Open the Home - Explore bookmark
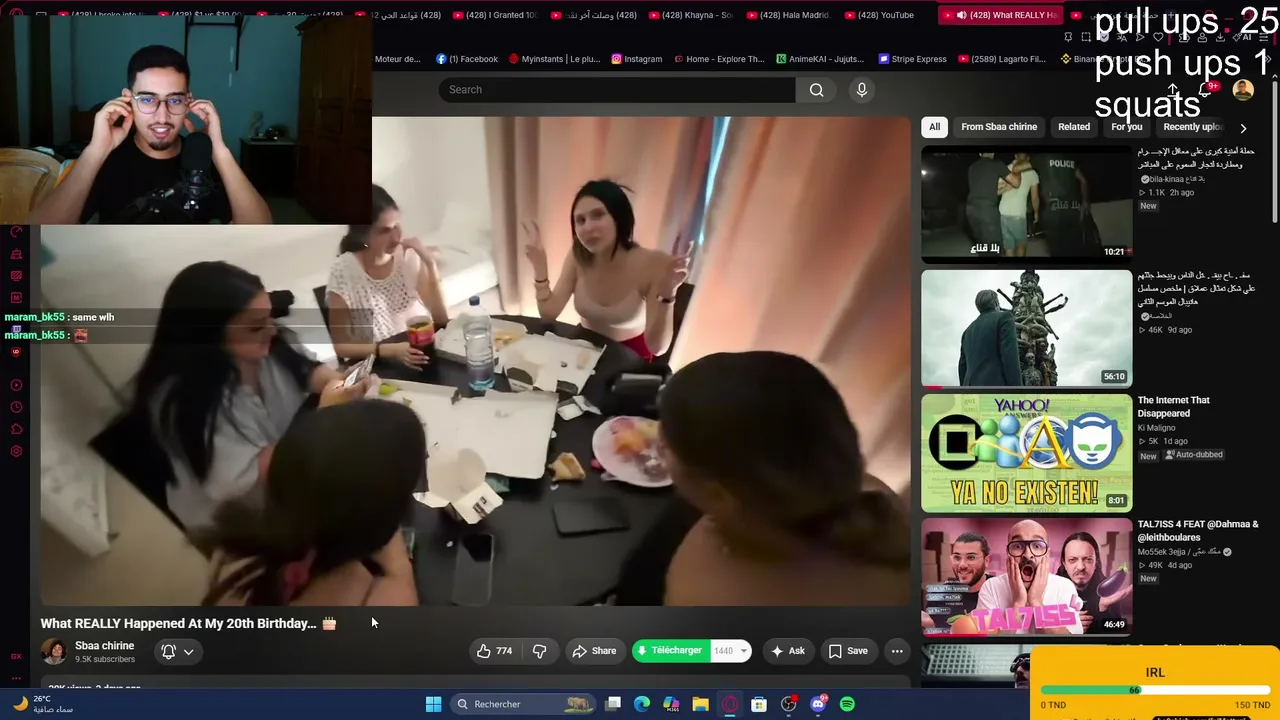Image resolution: width=1280 pixels, height=720 pixels. tap(719, 59)
